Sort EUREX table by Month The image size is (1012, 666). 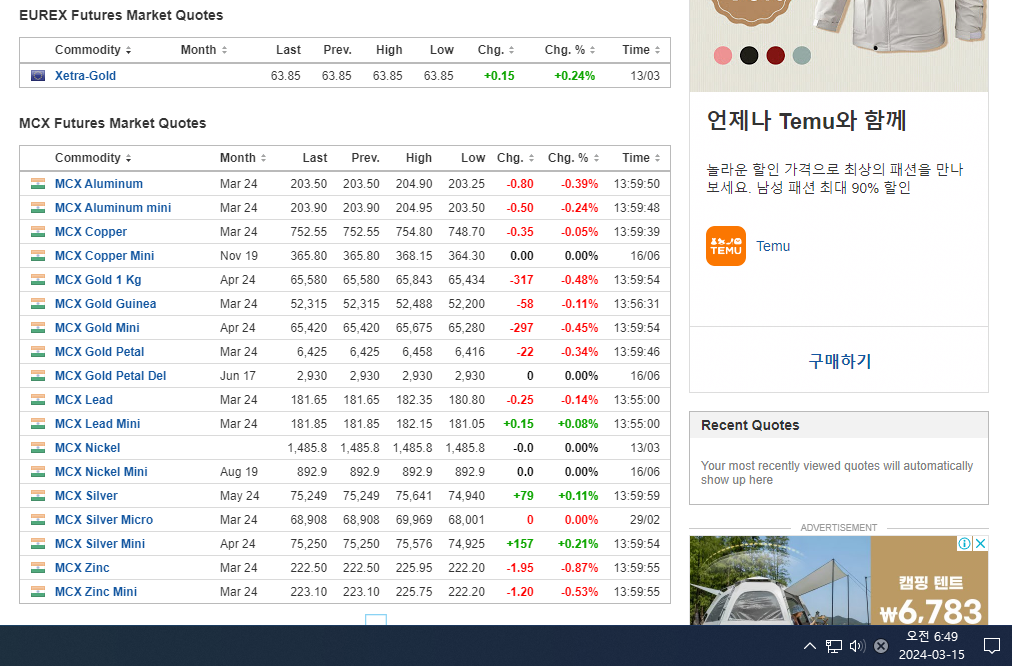point(204,50)
